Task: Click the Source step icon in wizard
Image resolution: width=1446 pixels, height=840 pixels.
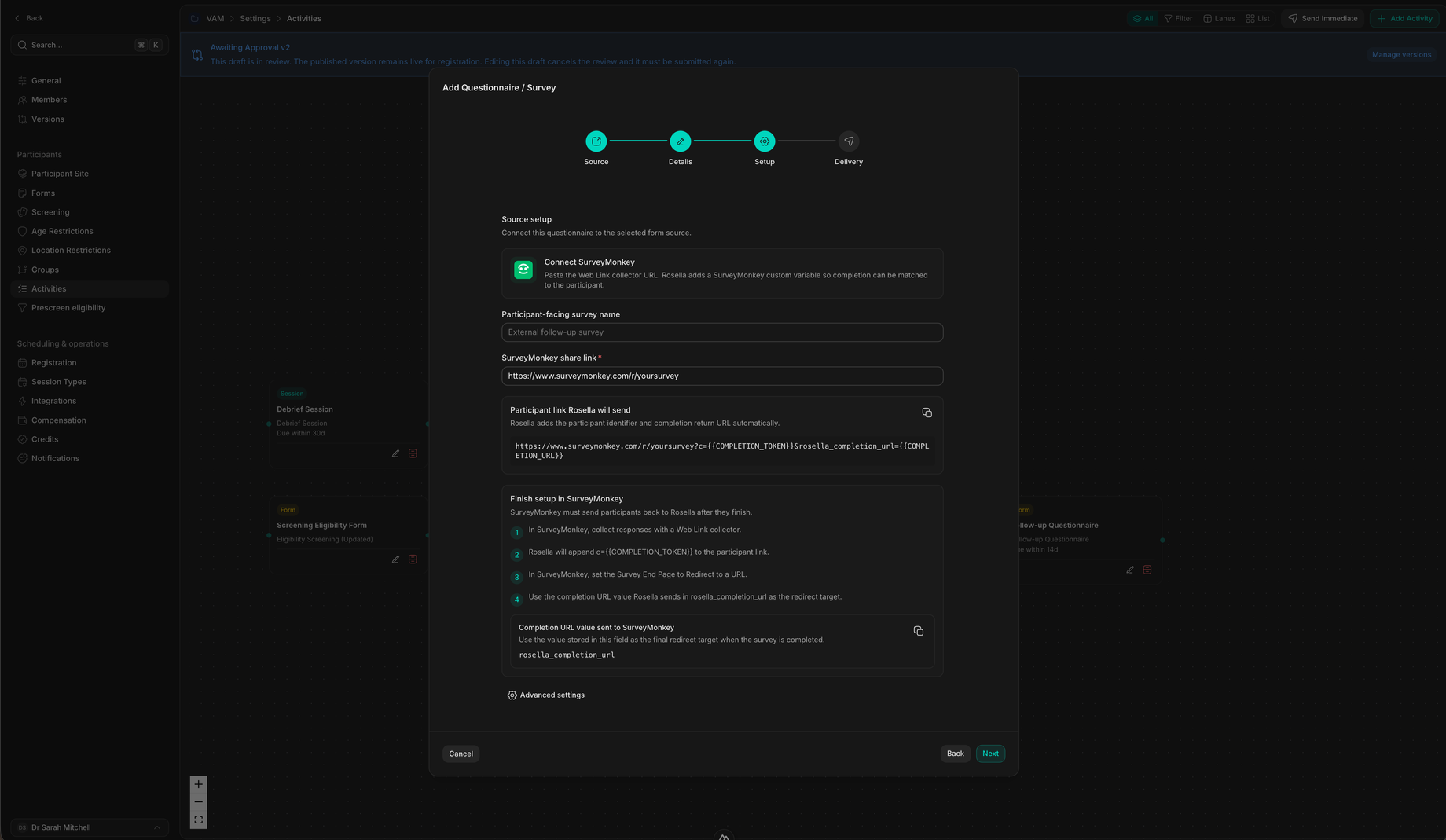Action: [596, 141]
